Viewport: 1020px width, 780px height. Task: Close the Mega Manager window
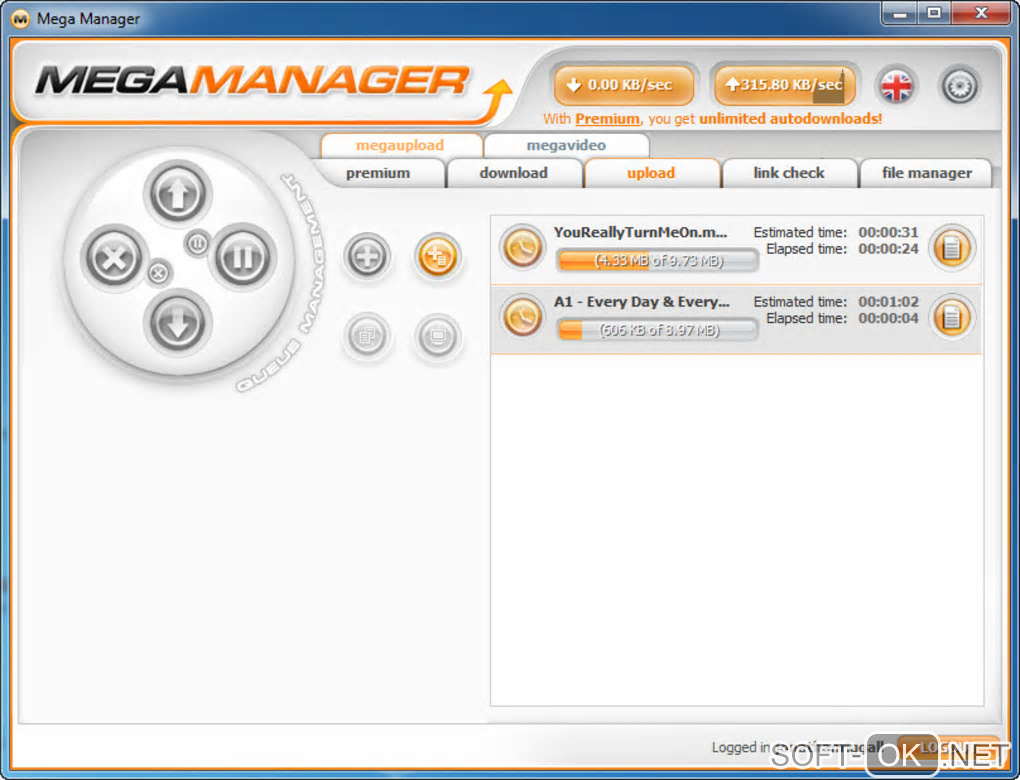(981, 13)
